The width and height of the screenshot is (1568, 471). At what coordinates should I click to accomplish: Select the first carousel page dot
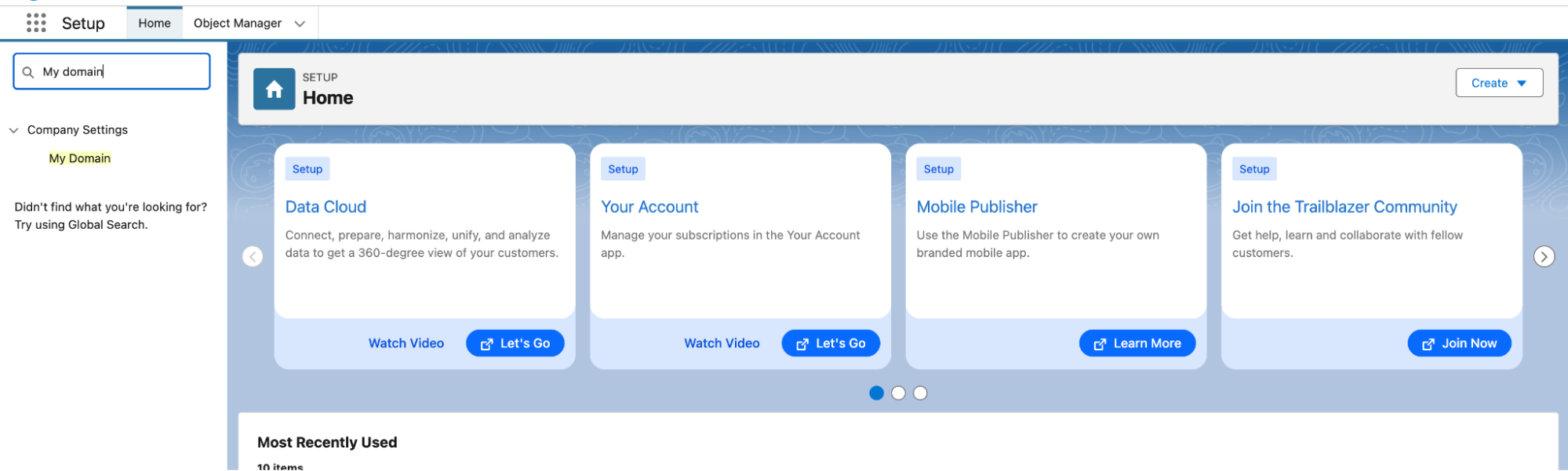tap(876, 393)
